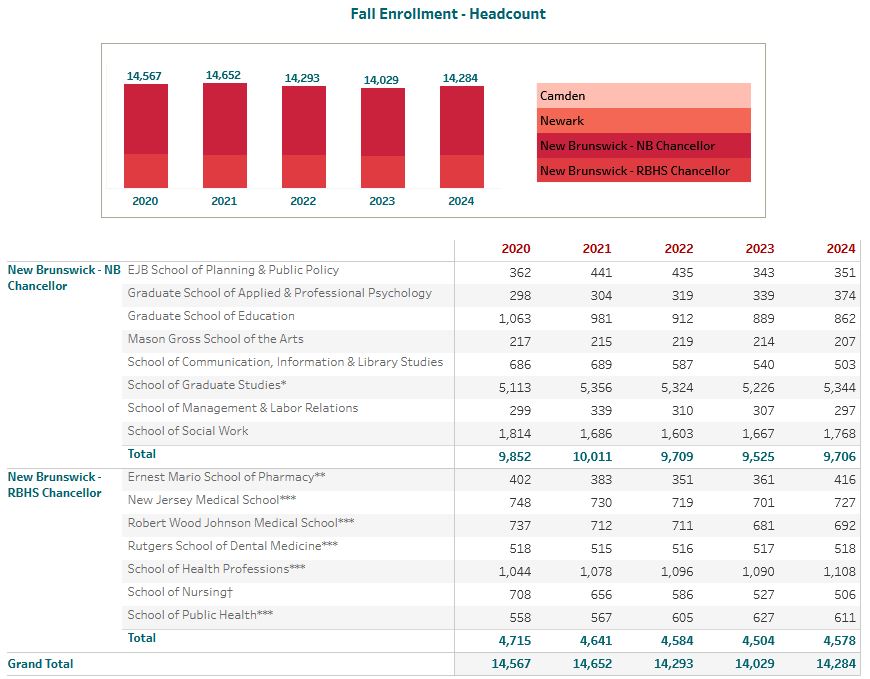Select the 2023 table column header
Screen dimensions: 870x679
pyautogui.click(x=760, y=249)
